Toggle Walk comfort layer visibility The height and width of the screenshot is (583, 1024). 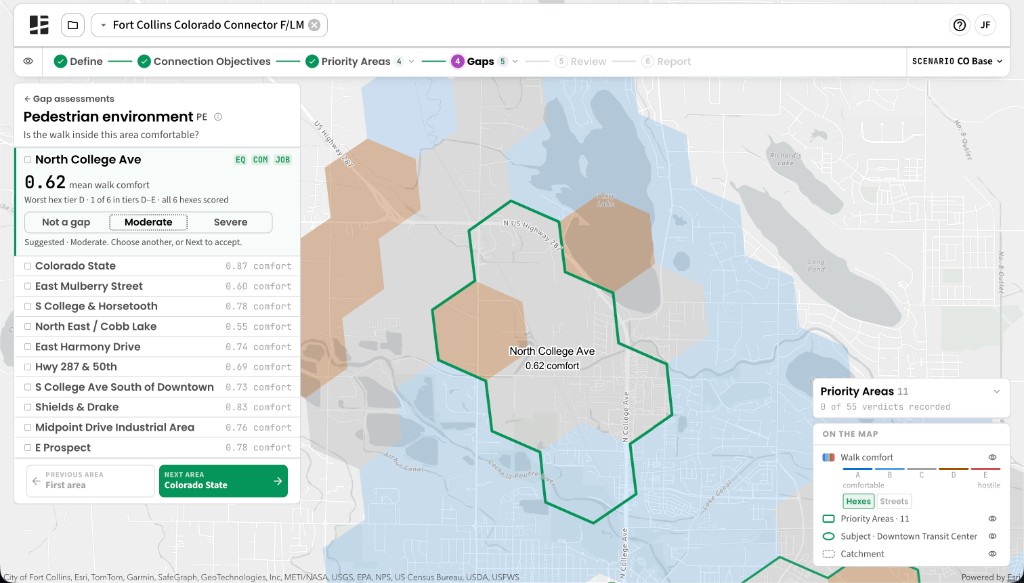[x=992, y=458]
